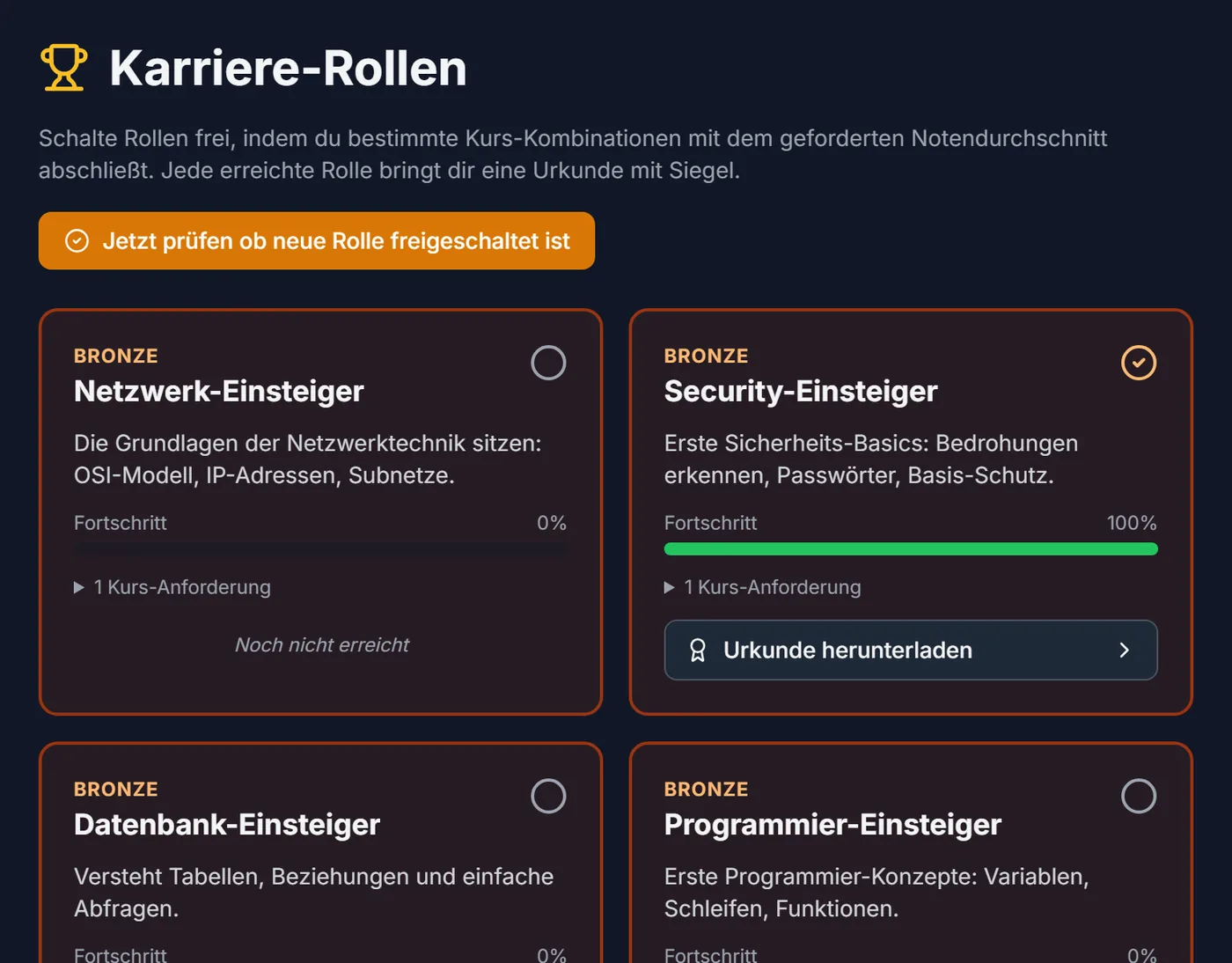Expand Kurs-Anforderung under Security-Einsteiger
The width and height of the screenshot is (1232, 963).
763,587
